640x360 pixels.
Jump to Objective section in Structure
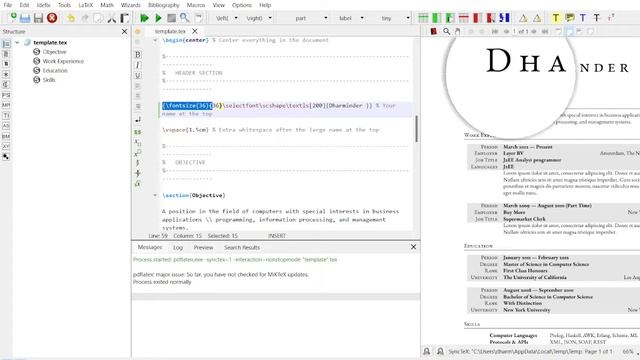click(54, 52)
